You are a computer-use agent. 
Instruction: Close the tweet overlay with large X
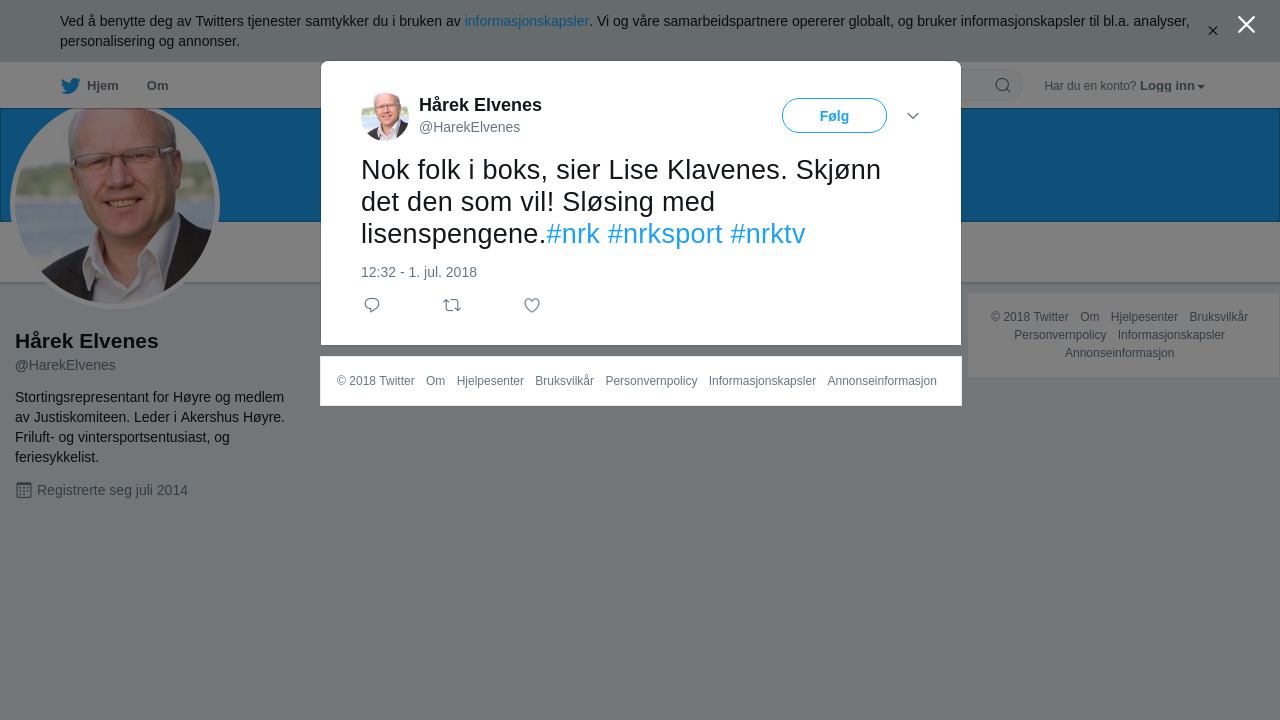pos(1246,25)
